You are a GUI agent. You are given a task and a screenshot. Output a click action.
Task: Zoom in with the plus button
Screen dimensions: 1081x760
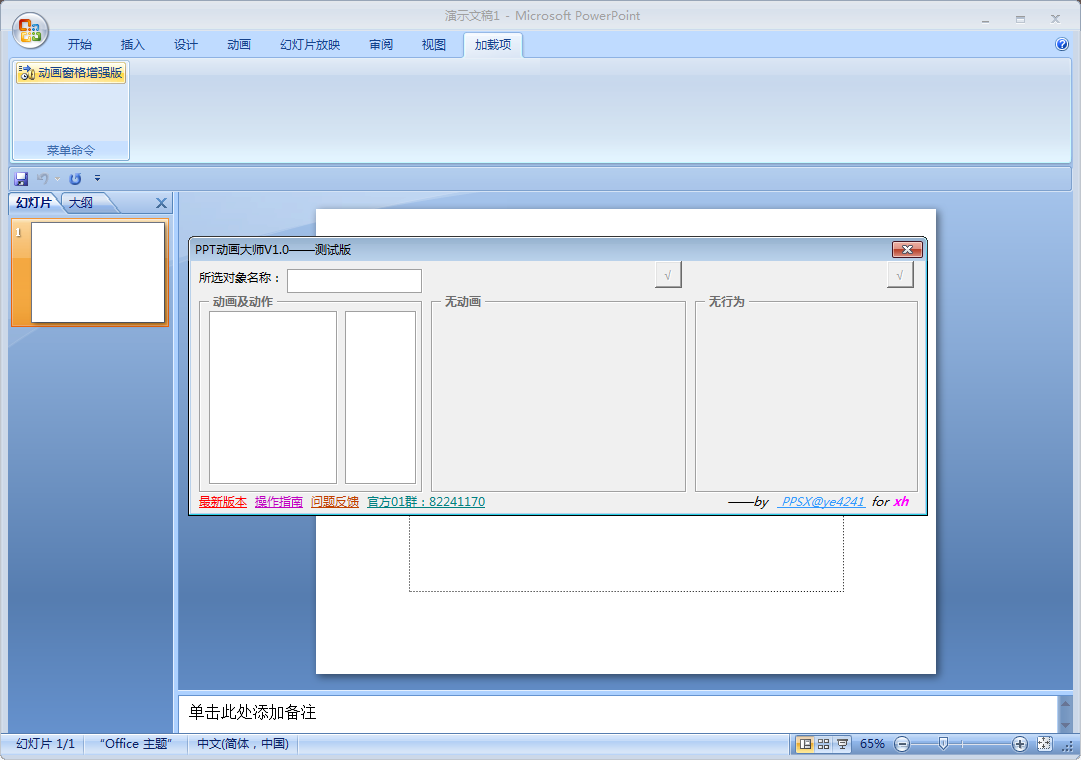tap(1020, 744)
